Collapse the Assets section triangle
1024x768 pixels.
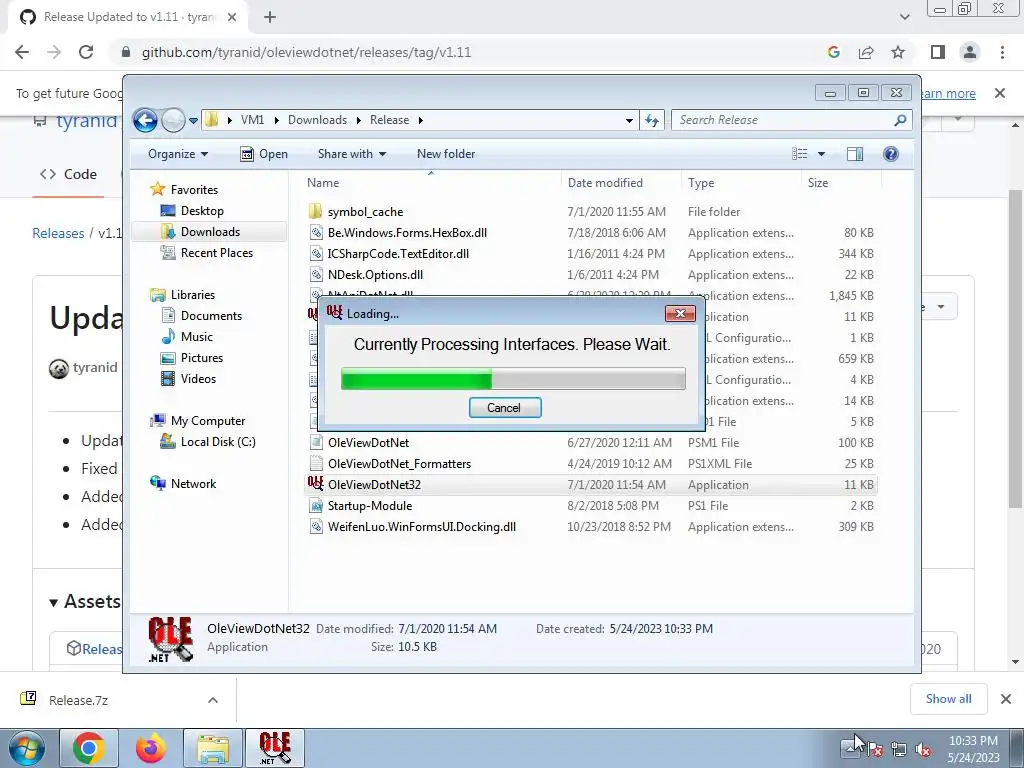[54, 603]
